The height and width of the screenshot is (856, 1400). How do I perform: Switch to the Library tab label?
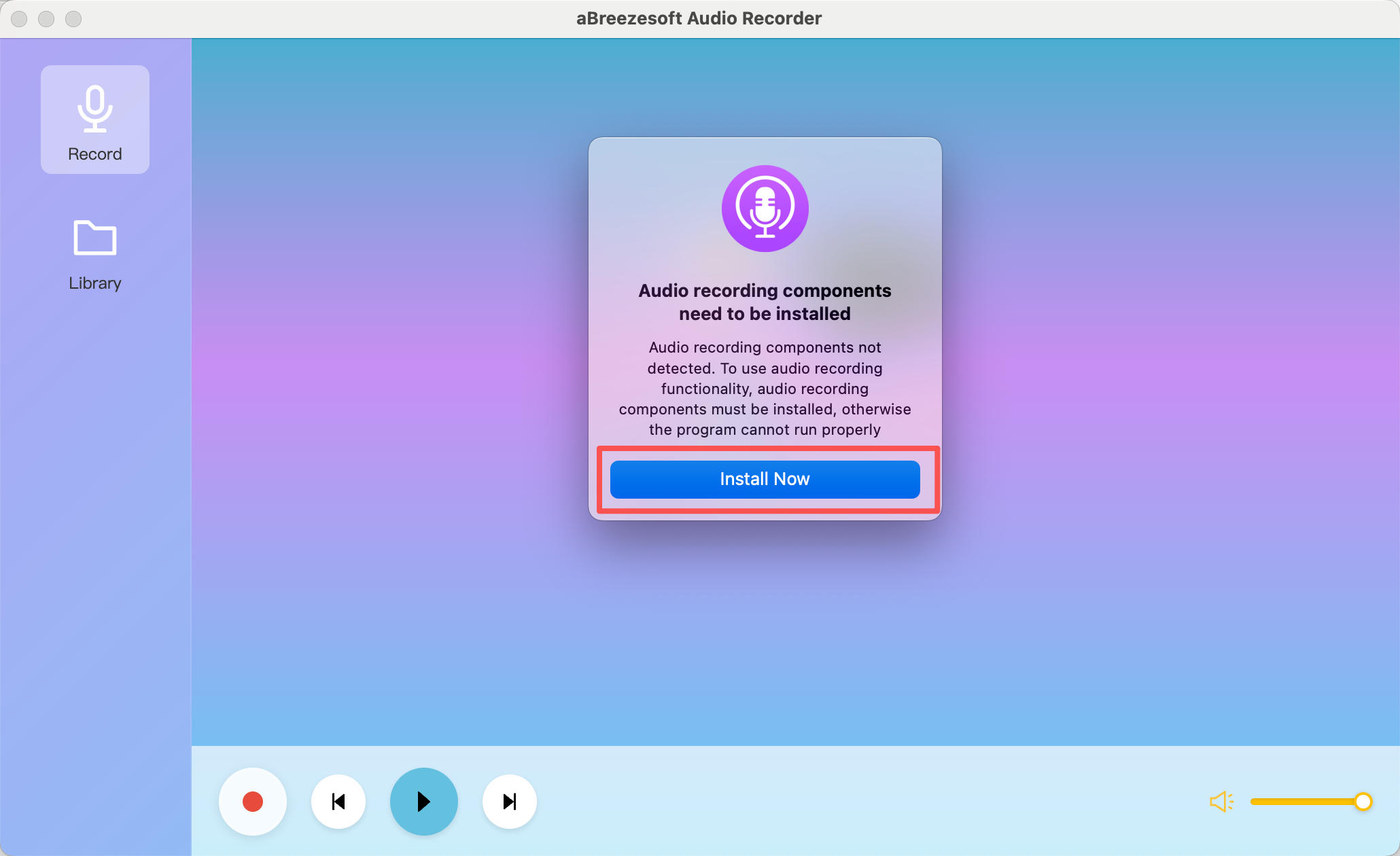[x=94, y=283]
